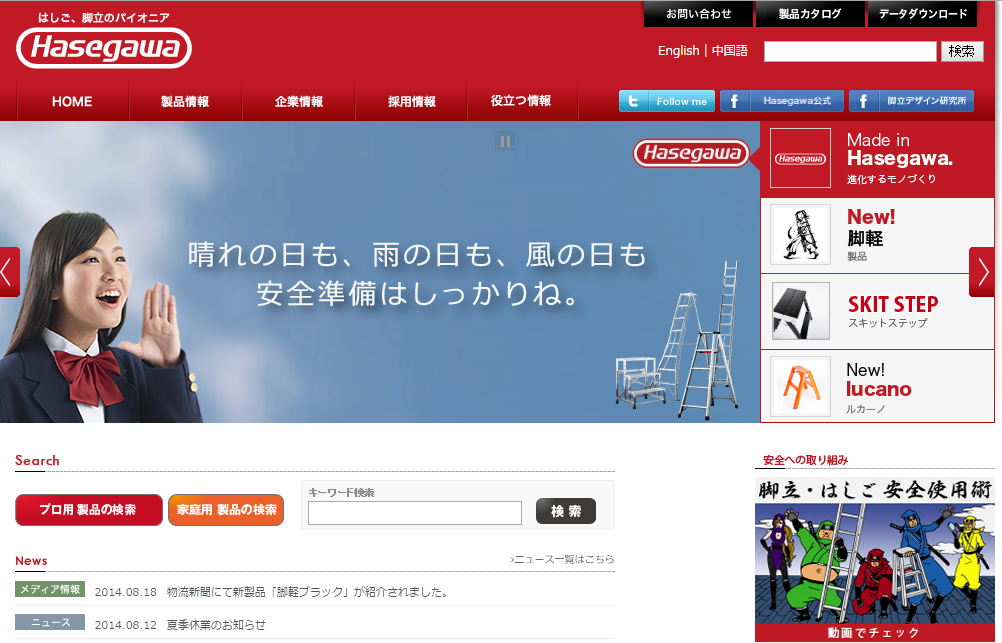The height and width of the screenshot is (643, 1002).
Task: Open the 脚立・はしご 安全使用術 ninja banner
Action: (875, 559)
